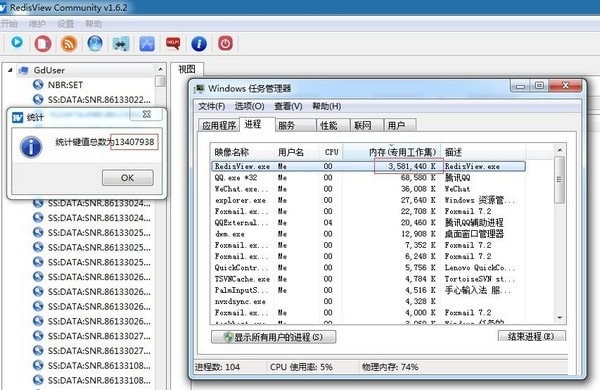Viewport: 600px width, 390px height.
Task: Select the SS:DATA:SNR.86133108... key at the bottom
Action: (x=99, y=380)
